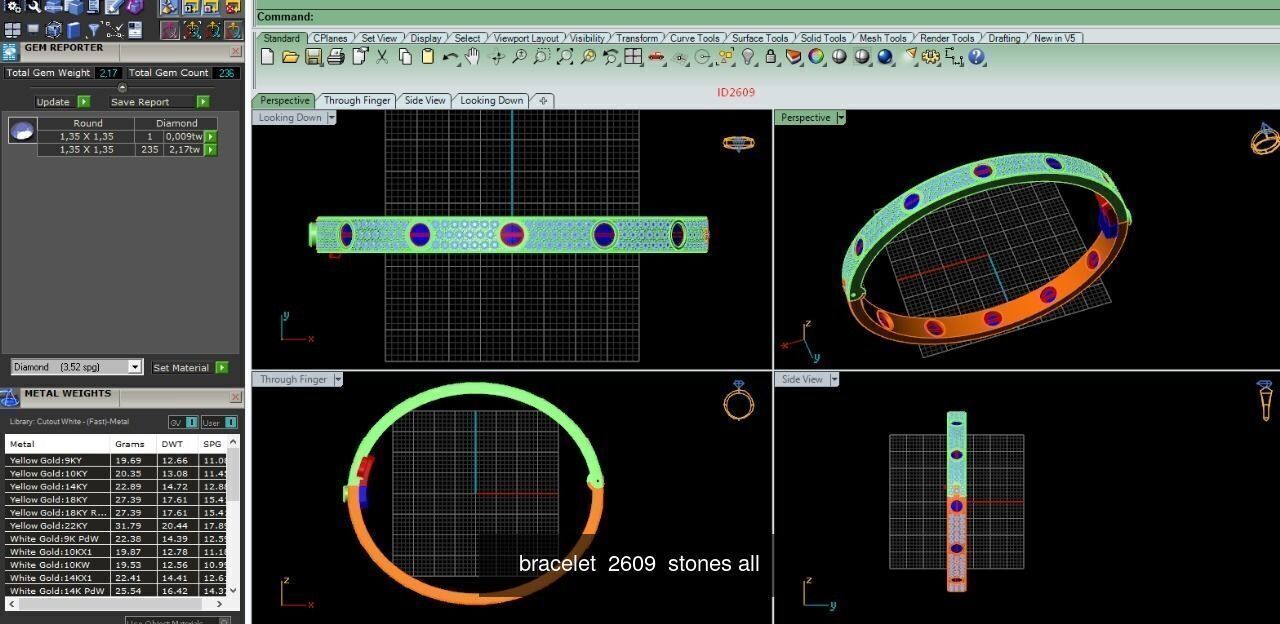Close the Gem Reporter panel
1280x624 pixels.
(x=235, y=51)
